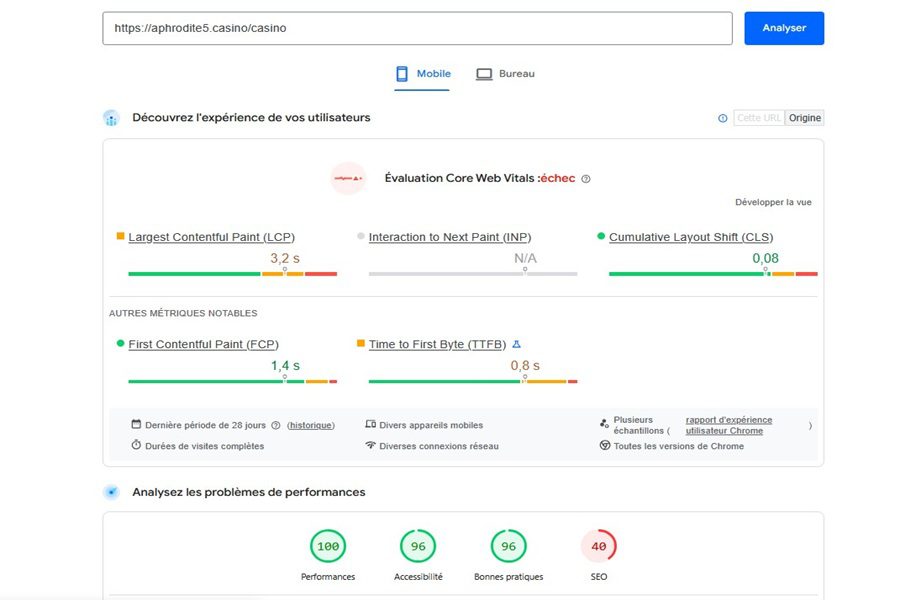Open rapport d'expérience utilisateur Chrome link

coord(728,425)
